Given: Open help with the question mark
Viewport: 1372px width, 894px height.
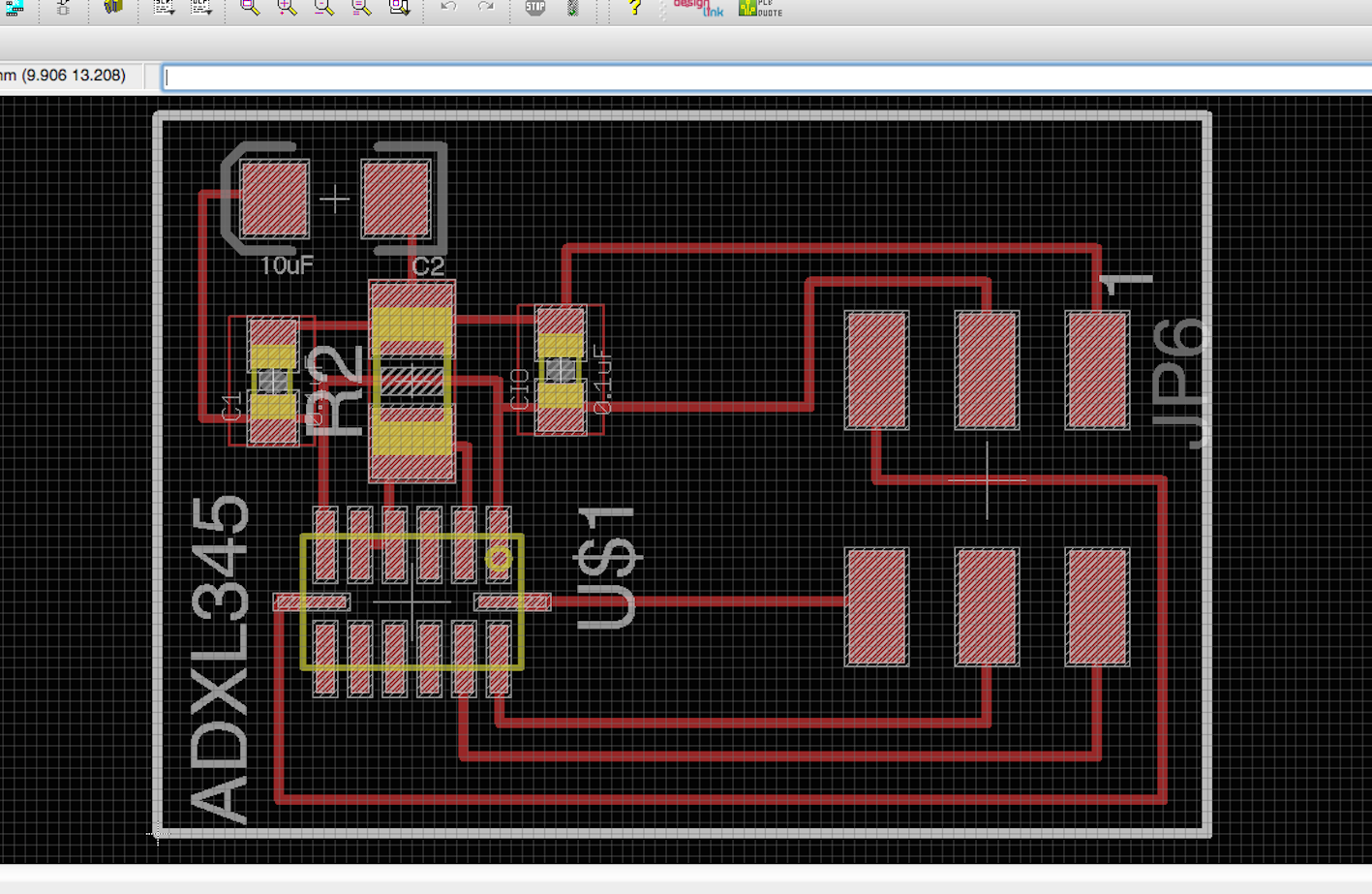Looking at the screenshot, I should tap(634, 8).
